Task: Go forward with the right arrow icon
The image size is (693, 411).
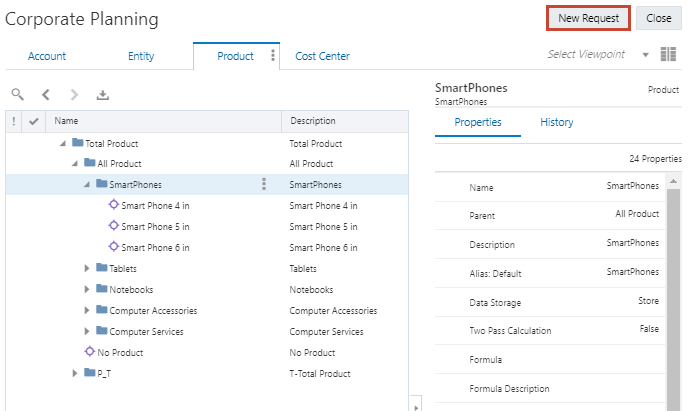Action: (x=74, y=95)
